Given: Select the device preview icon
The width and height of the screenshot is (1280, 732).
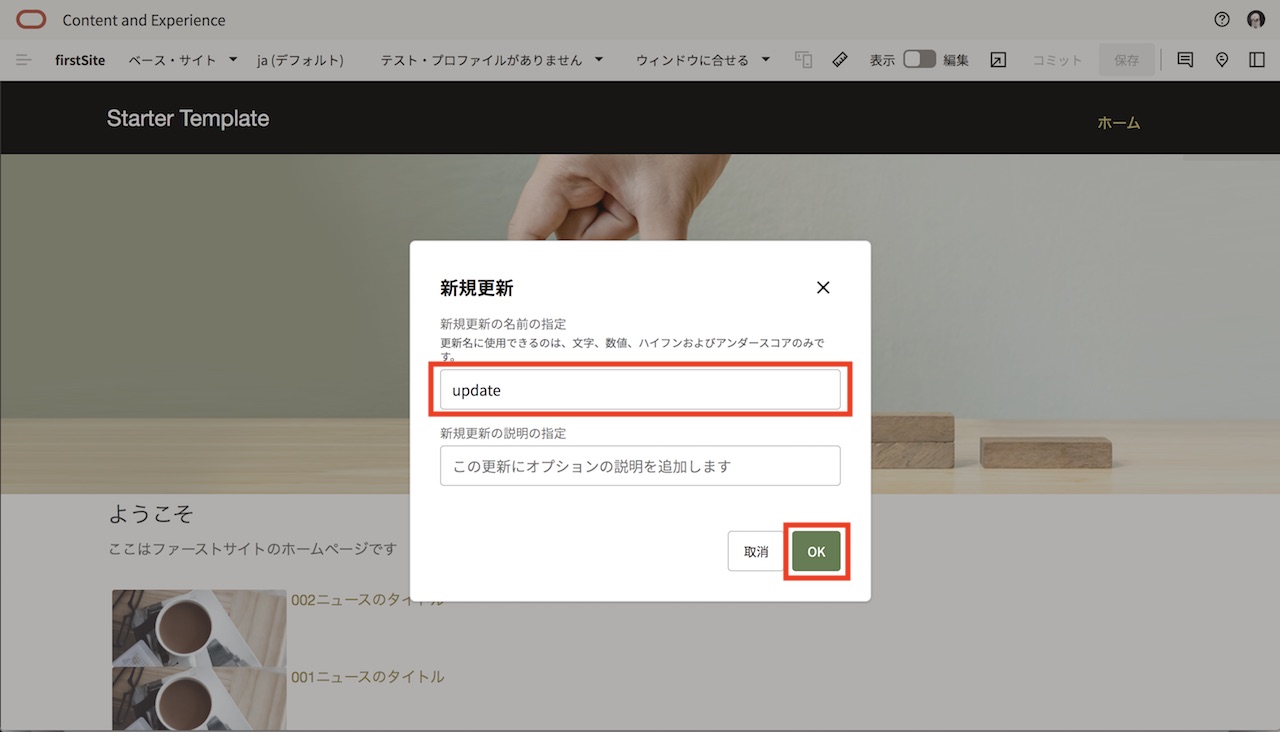Looking at the screenshot, I should tap(803, 59).
